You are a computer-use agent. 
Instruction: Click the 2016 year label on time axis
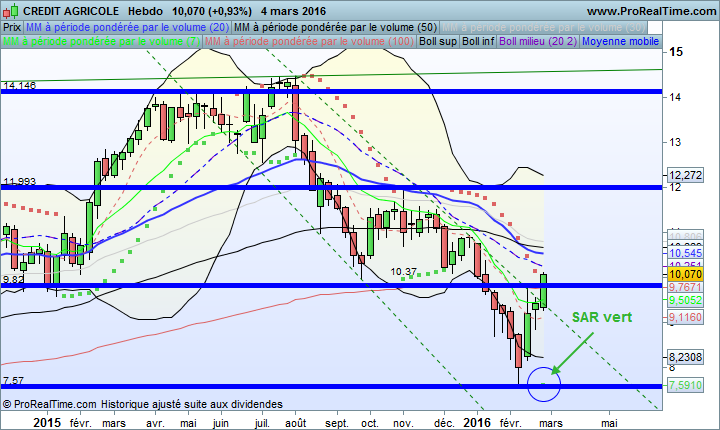pos(477,422)
